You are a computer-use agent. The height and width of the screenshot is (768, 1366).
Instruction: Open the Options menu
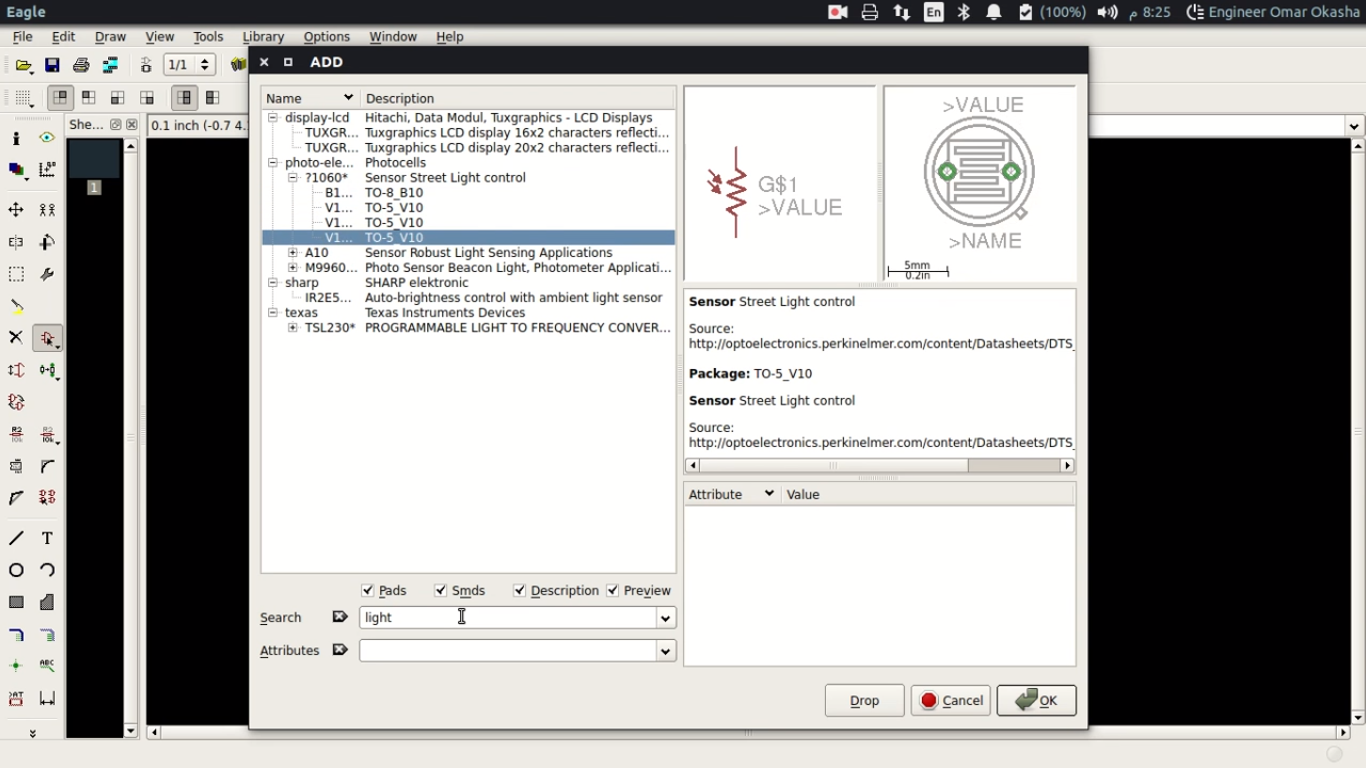[x=326, y=36]
